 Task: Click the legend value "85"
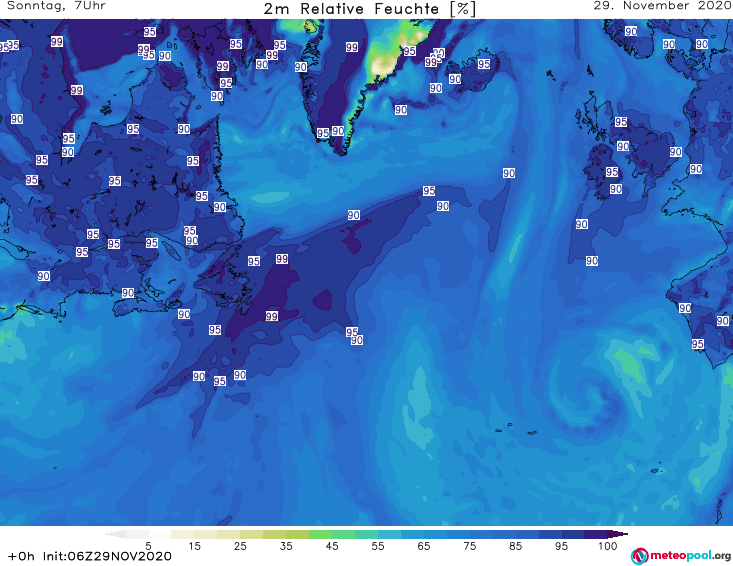515,545
